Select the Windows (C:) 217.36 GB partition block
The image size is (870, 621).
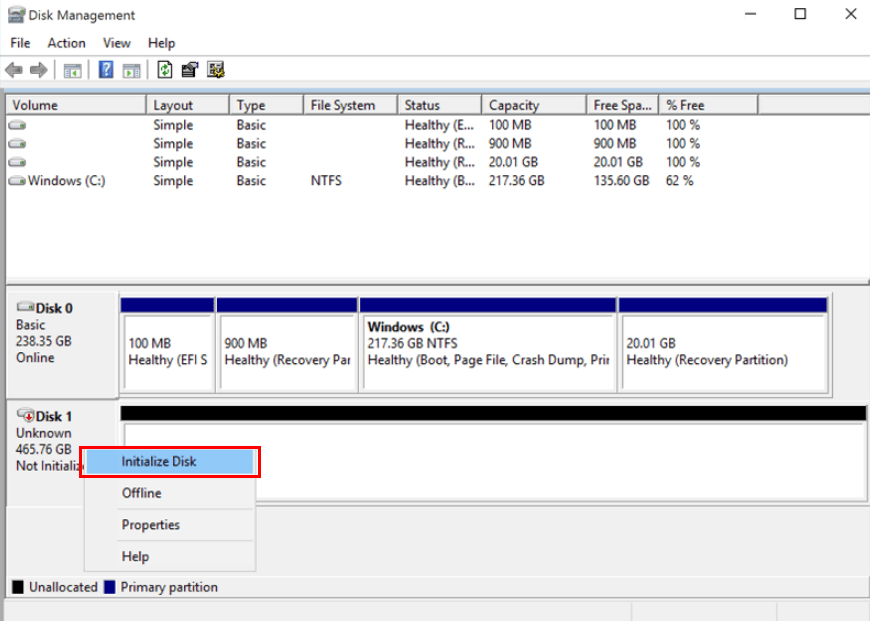coord(488,345)
